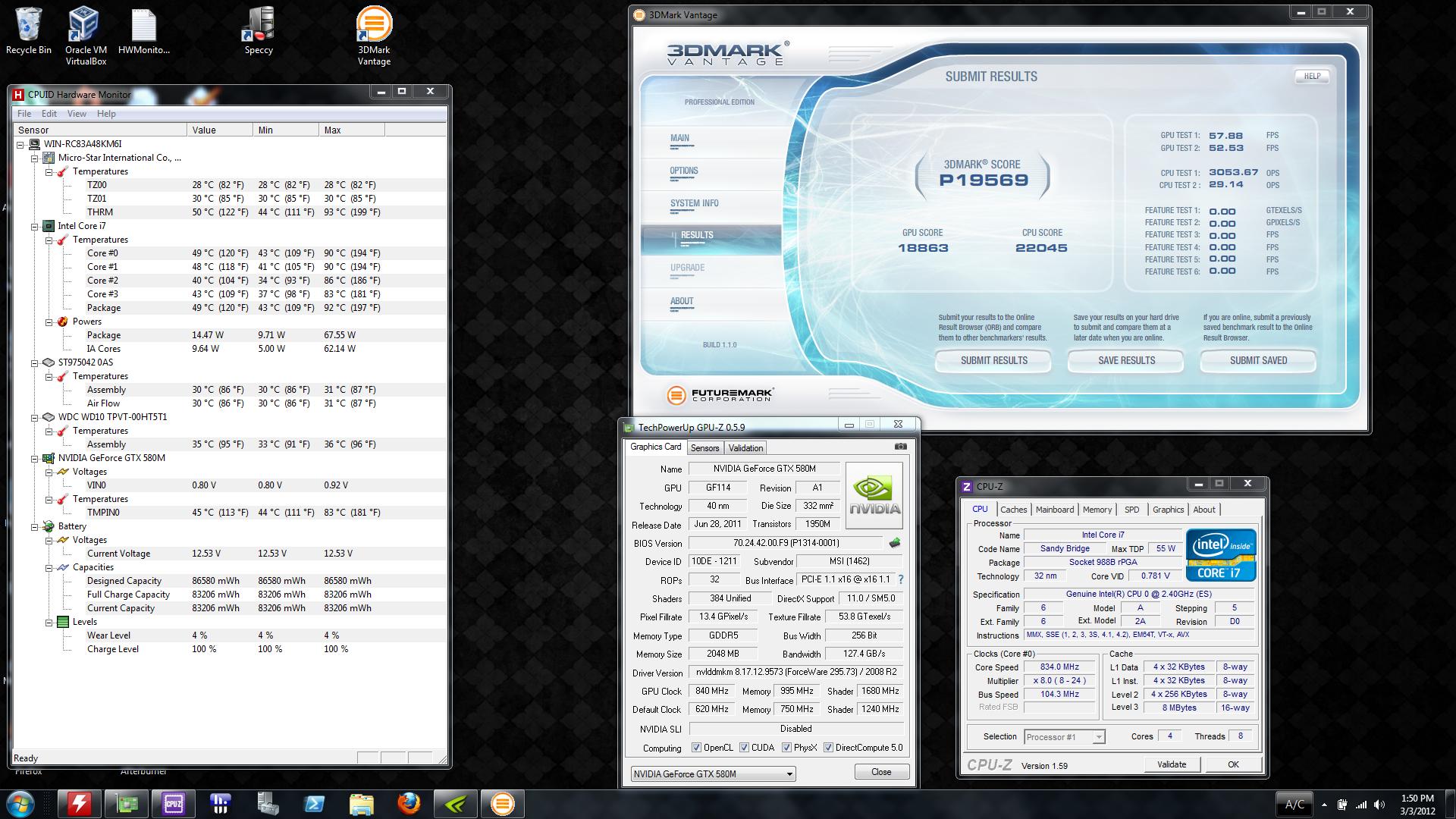1456x819 pixels.
Task: Click the NVIDIA taskbar icon
Action: 456,804
